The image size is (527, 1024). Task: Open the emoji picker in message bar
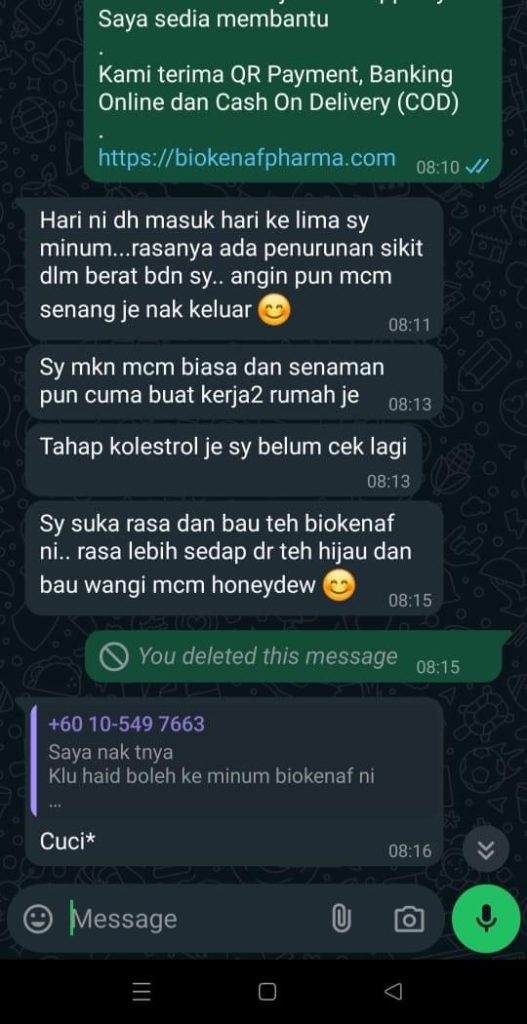point(38,920)
